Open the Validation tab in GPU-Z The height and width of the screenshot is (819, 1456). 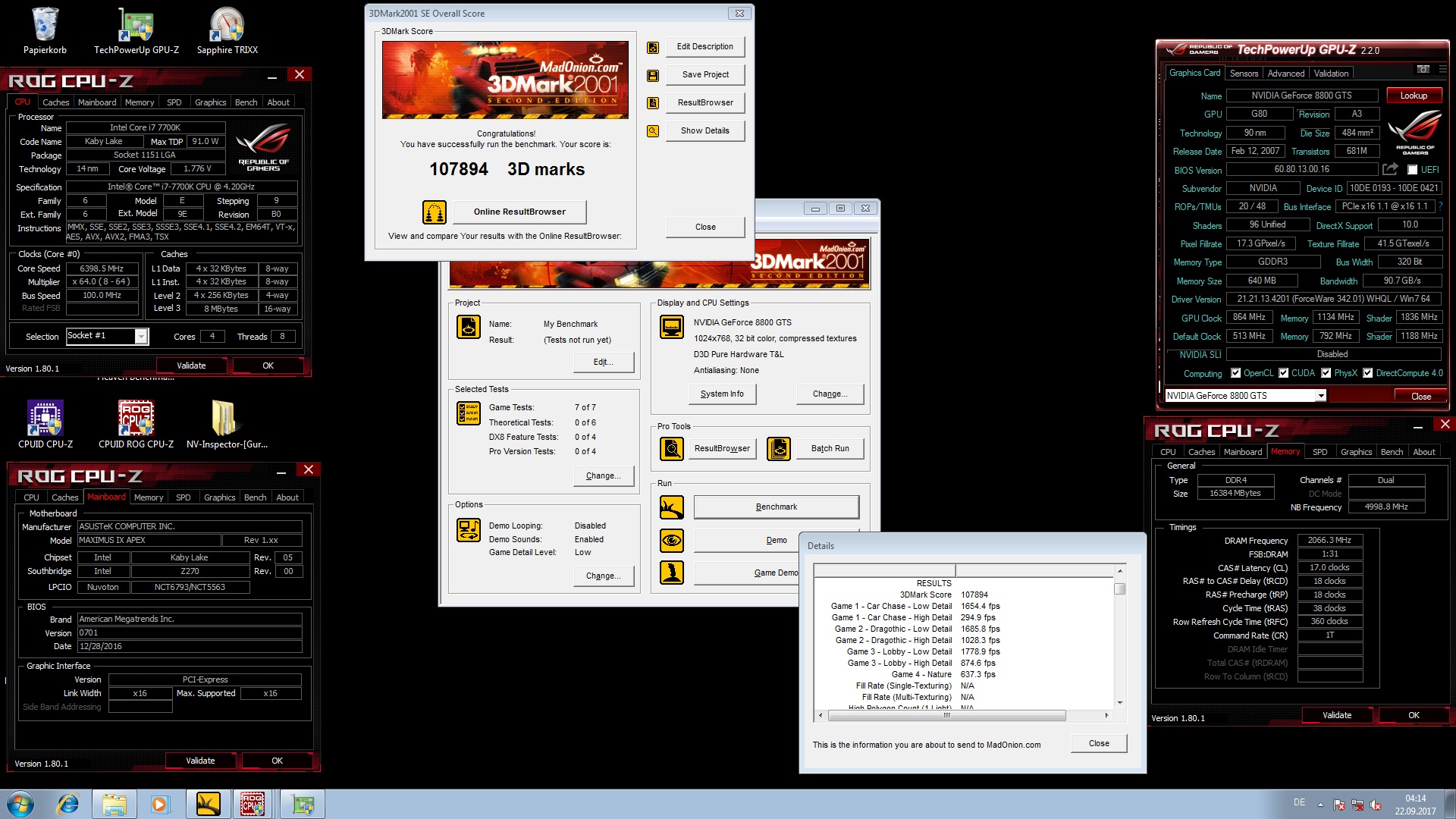tap(1331, 74)
